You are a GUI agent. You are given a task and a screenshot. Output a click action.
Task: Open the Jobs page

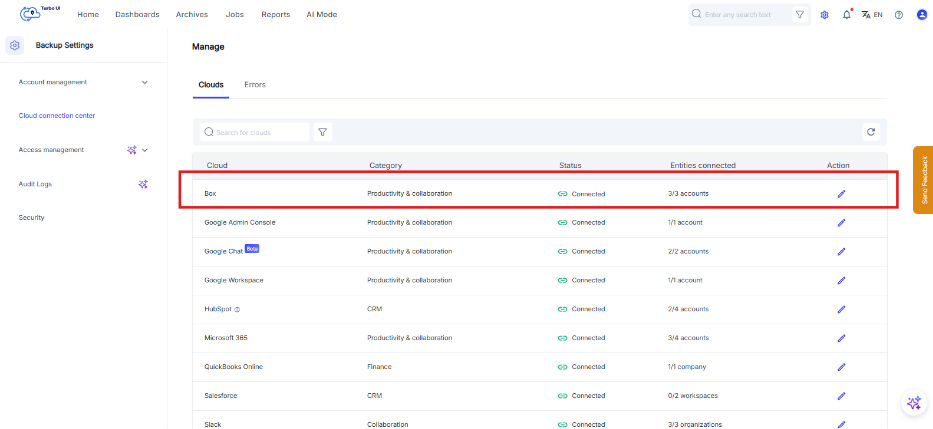click(x=235, y=14)
